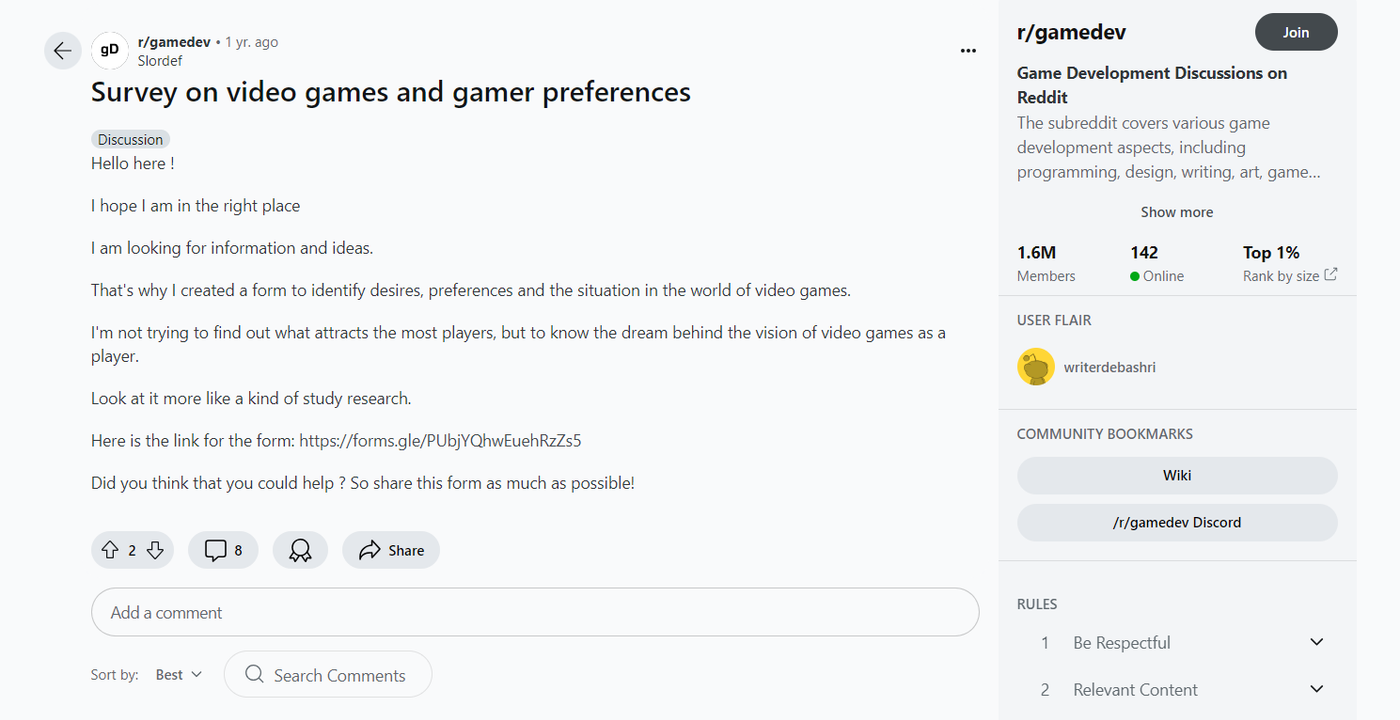
Task: Show more of the community description
Action: click(1177, 212)
